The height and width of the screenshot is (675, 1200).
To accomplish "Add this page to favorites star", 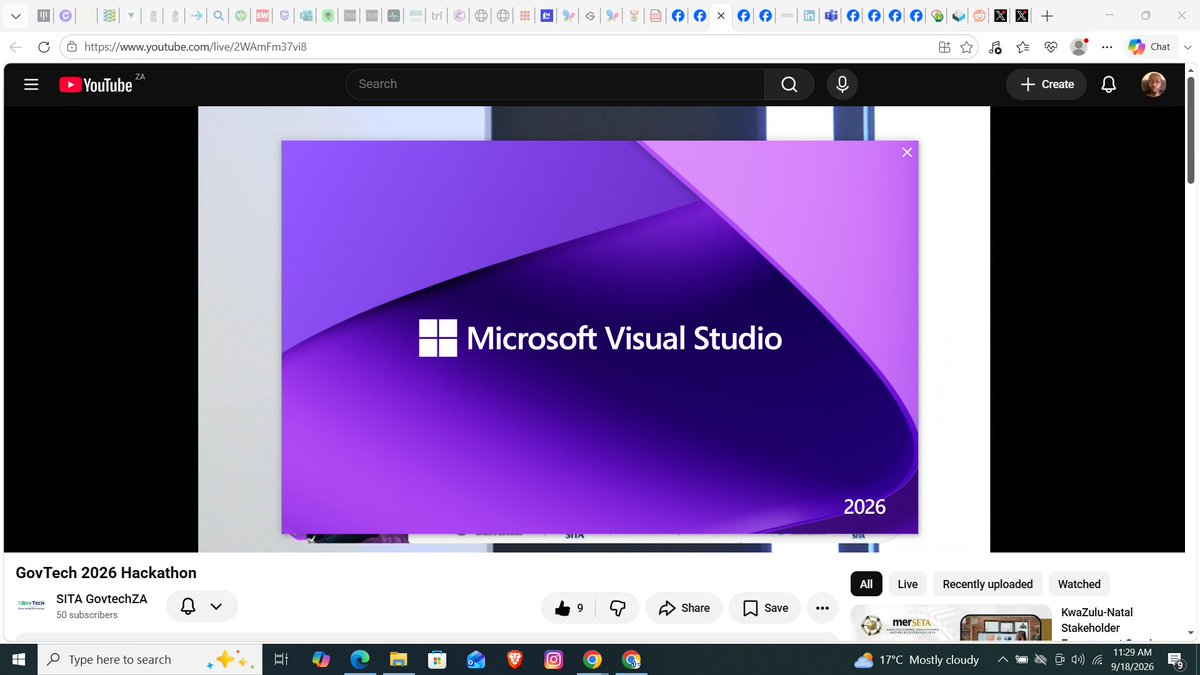I will 966,47.
